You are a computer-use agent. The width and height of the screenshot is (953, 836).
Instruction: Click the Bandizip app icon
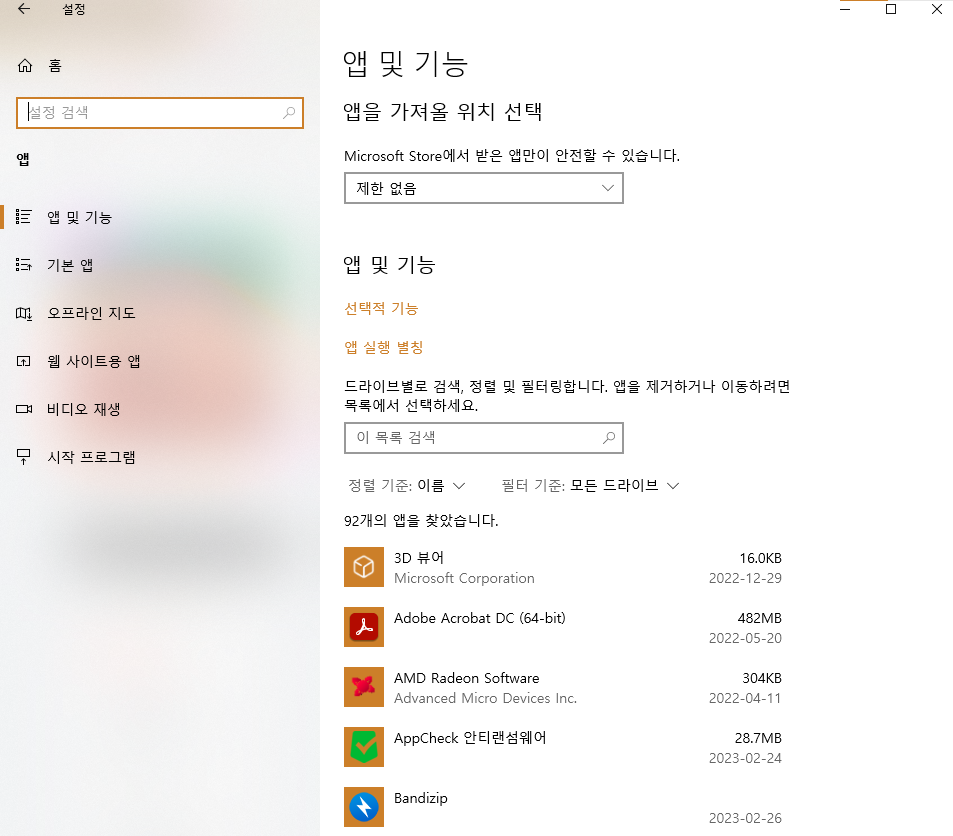pyautogui.click(x=363, y=807)
